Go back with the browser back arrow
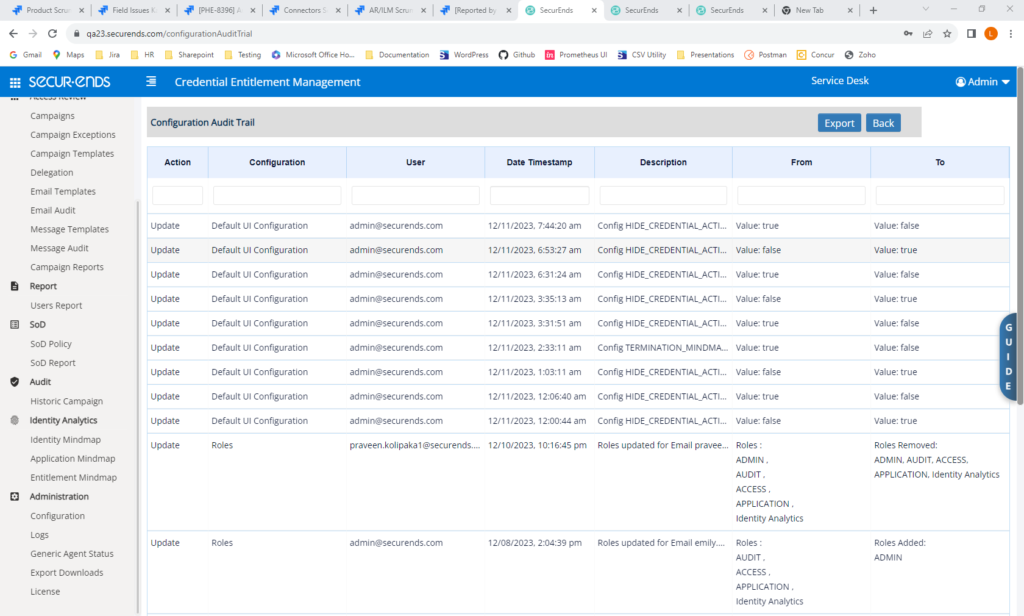This screenshot has width=1024, height=616. pyautogui.click(x=13, y=33)
